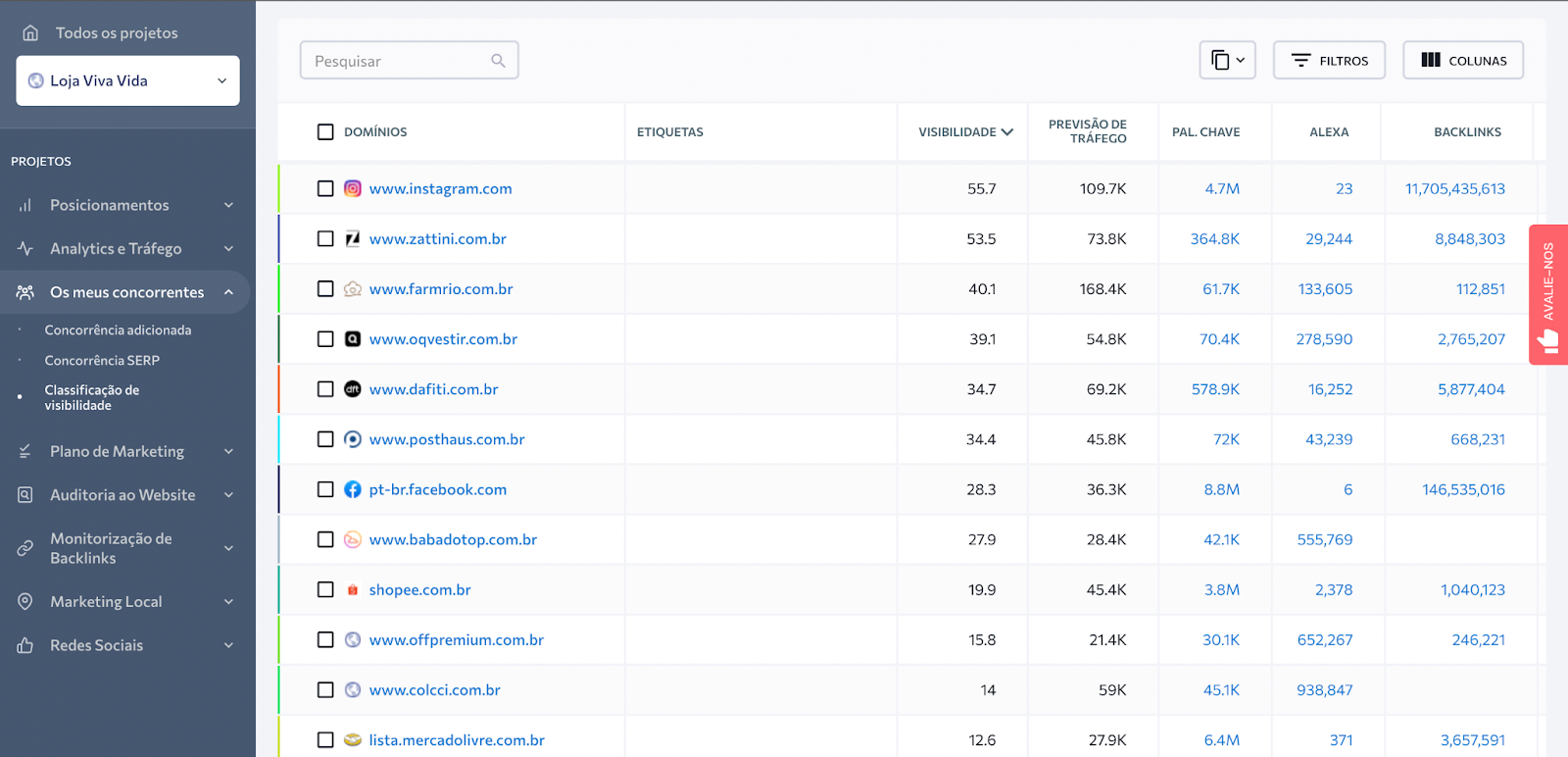The image size is (1568, 757).
Task: Click the Plano de Marketing checklist icon
Action: 25,451
